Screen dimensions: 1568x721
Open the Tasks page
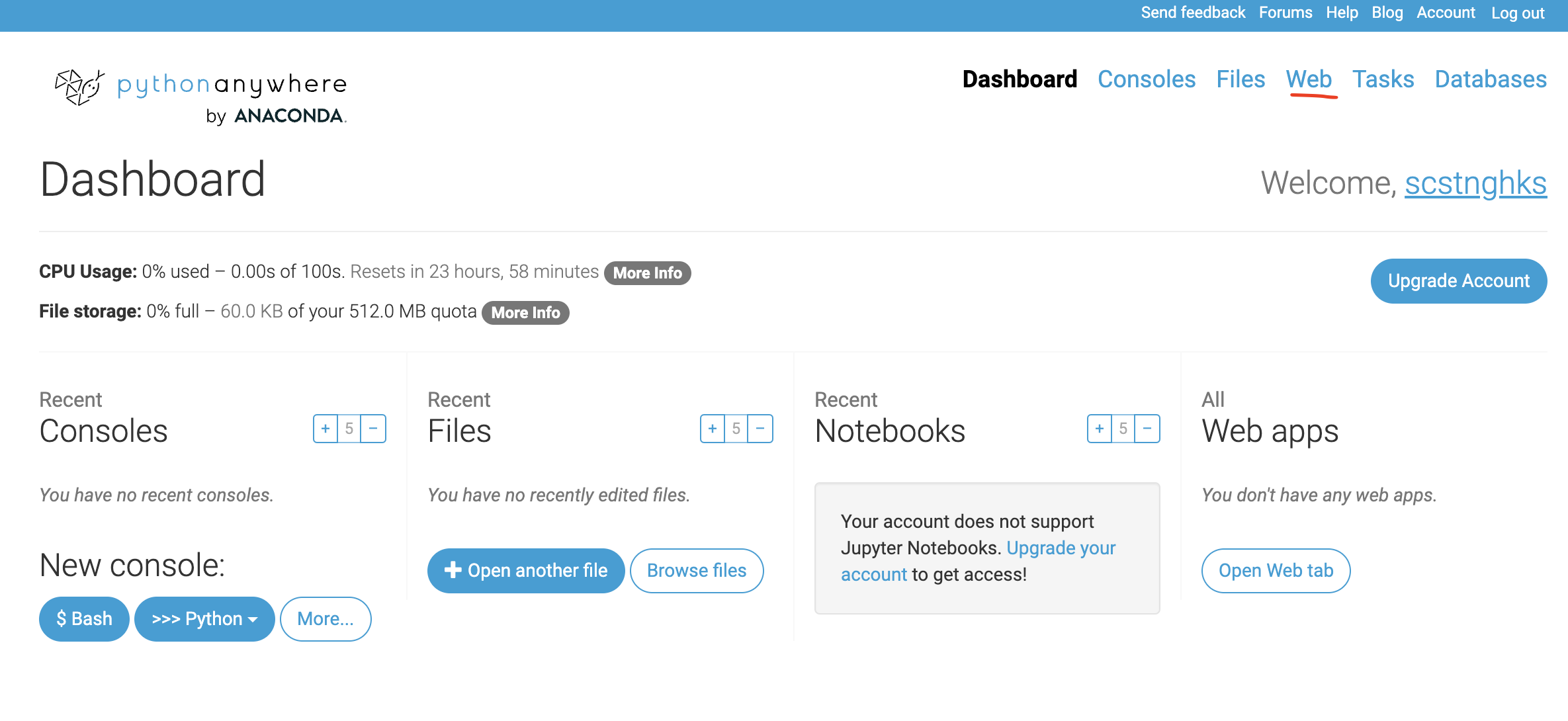point(1383,79)
